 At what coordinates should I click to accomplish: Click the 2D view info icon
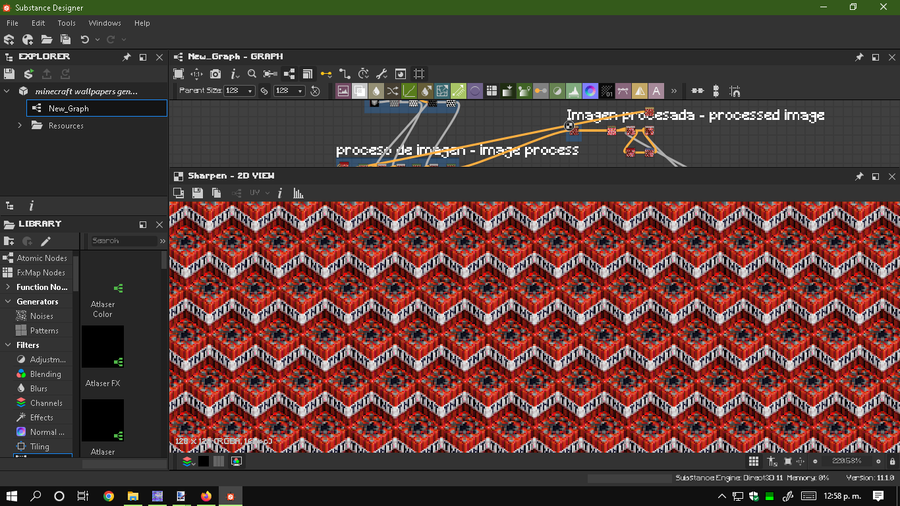[x=280, y=193]
